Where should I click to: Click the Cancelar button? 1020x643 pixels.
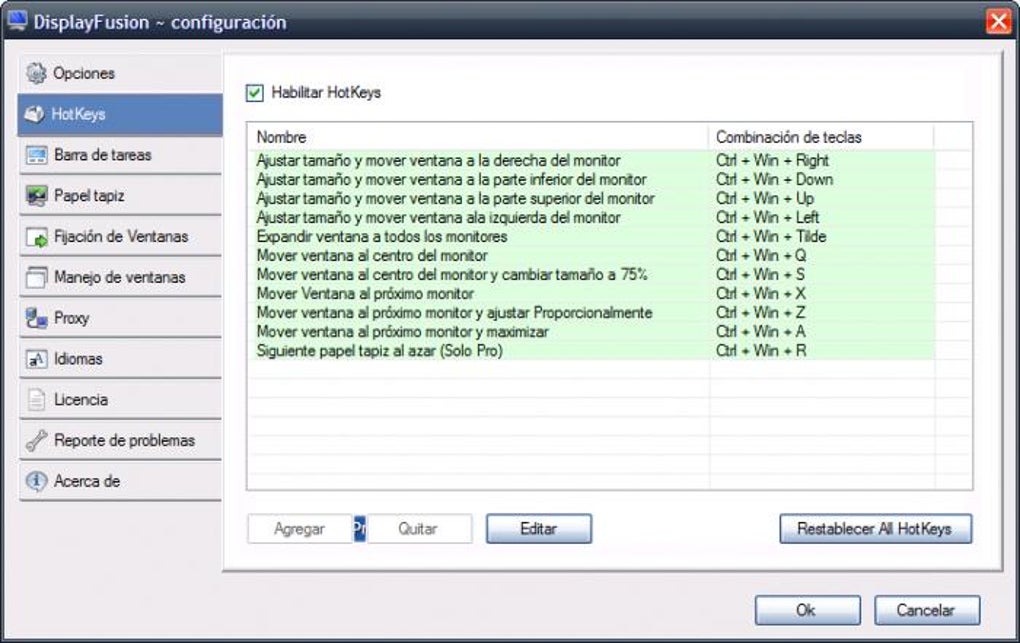click(x=927, y=610)
